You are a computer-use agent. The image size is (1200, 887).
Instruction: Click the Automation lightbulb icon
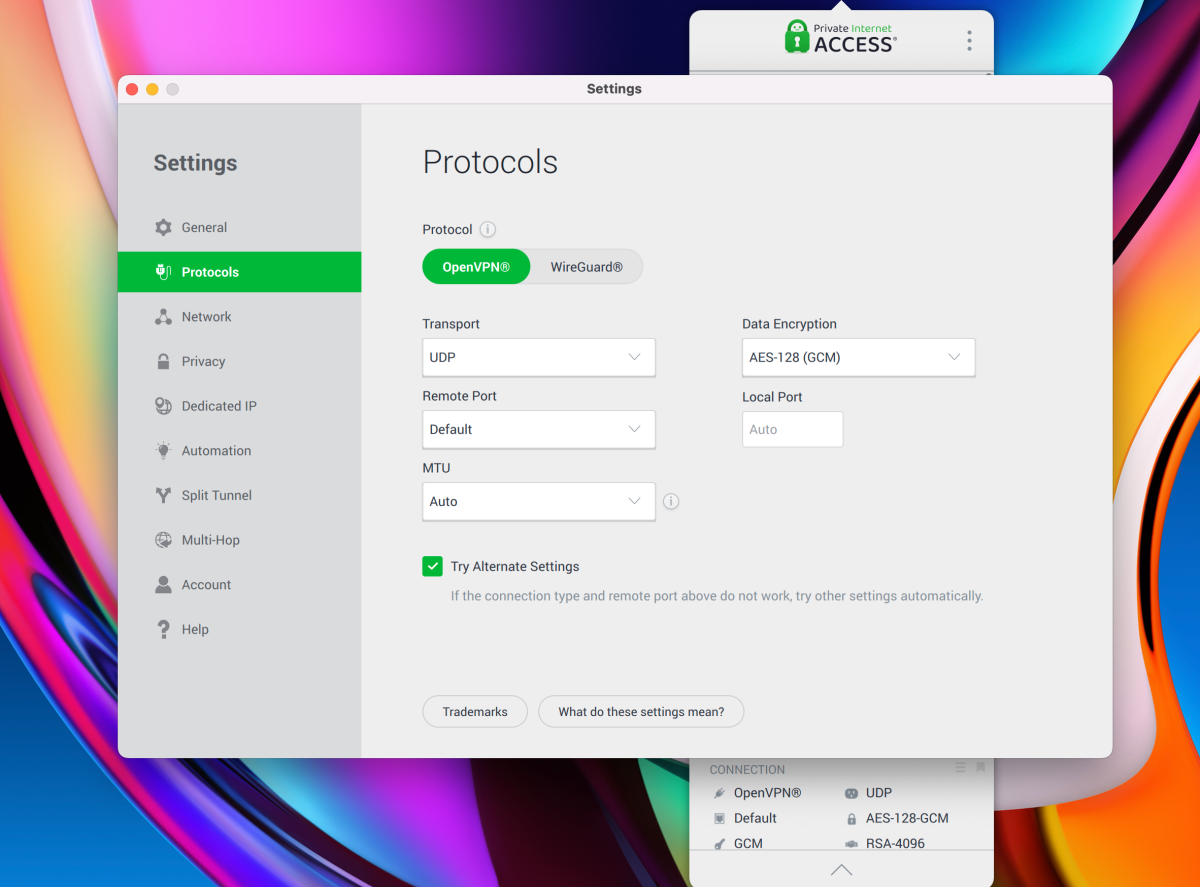(x=163, y=451)
